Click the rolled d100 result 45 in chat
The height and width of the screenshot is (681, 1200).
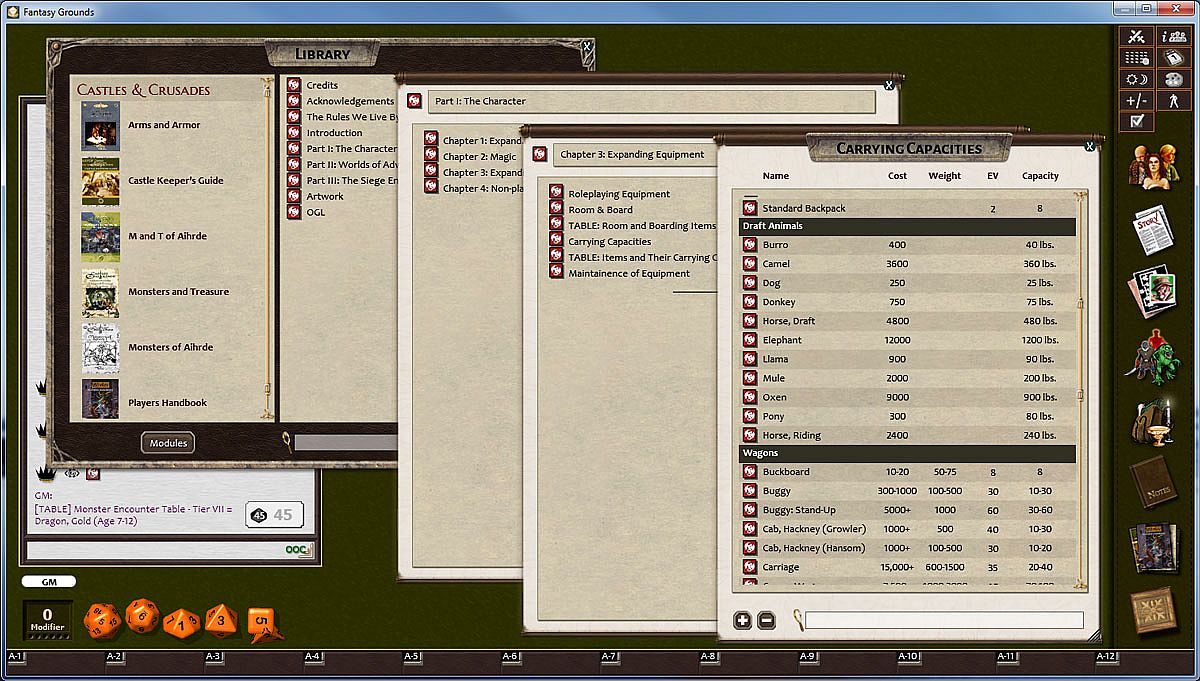[x=273, y=514]
